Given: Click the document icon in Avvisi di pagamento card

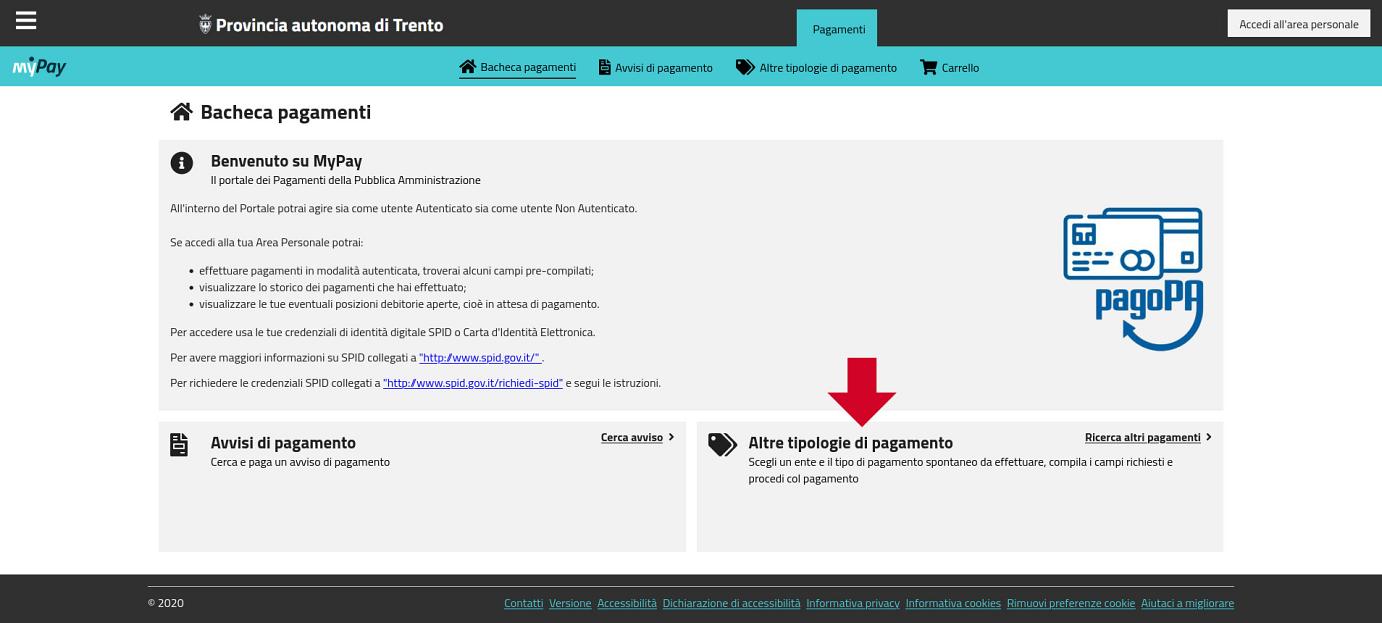Looking at the screenshot, I should pos(179,444).
